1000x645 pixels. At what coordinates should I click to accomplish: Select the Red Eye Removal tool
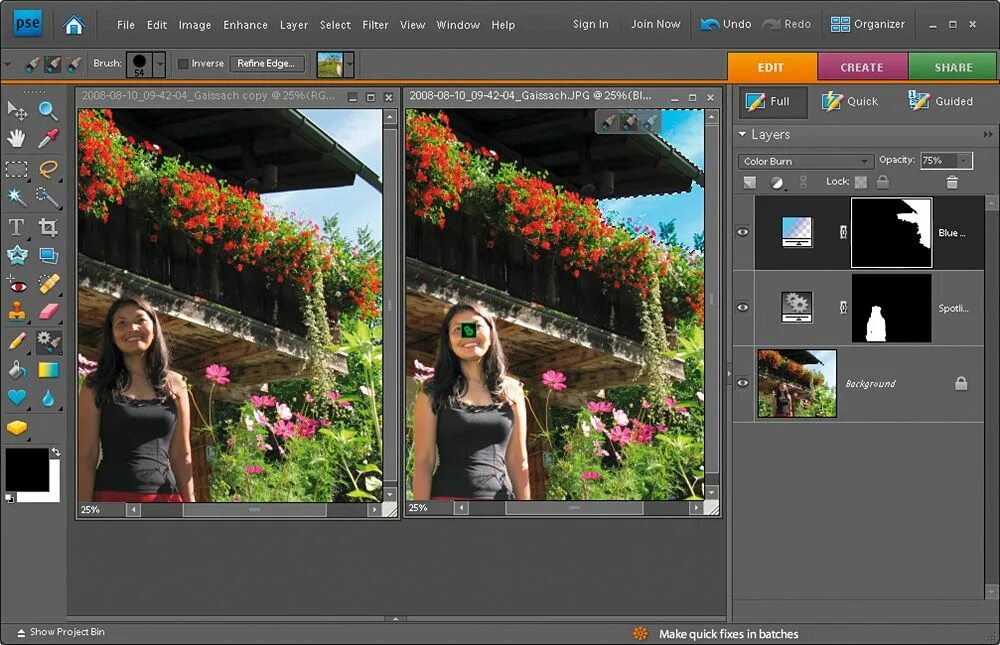pyautogui.click(x=17, y=284)
